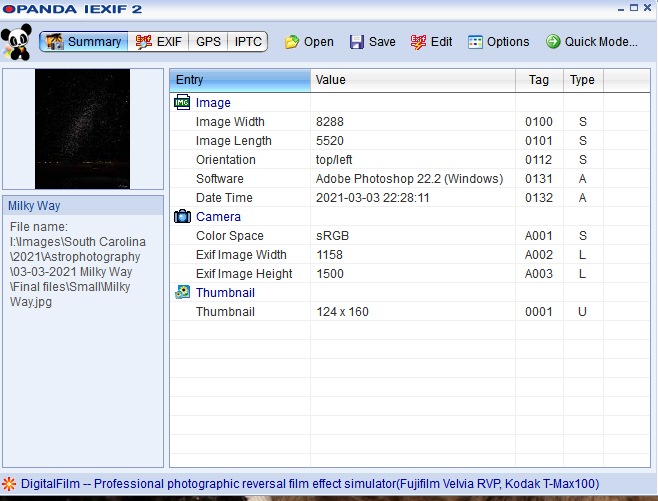Open the IPTC tab

click(248, 42)
